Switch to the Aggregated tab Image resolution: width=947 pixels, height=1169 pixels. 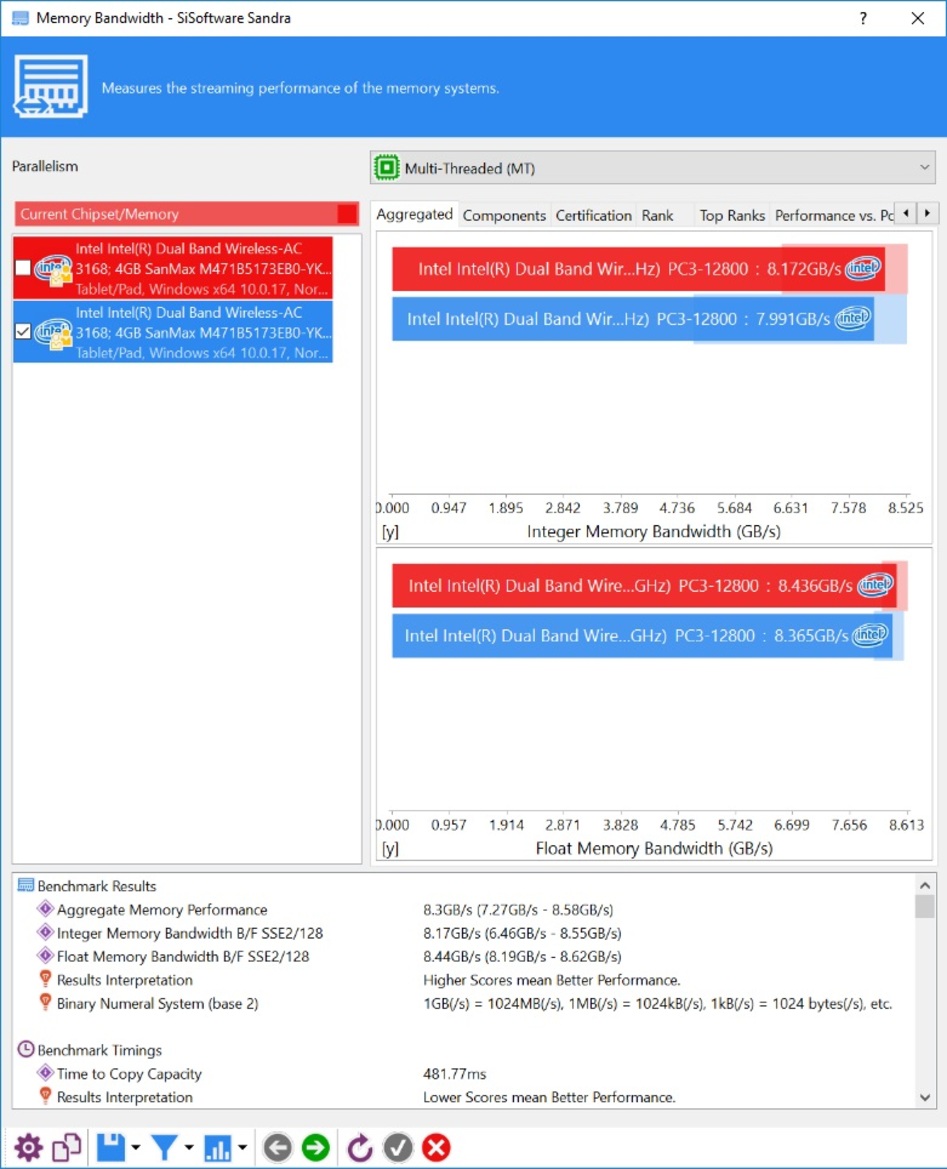coord(415,215)
